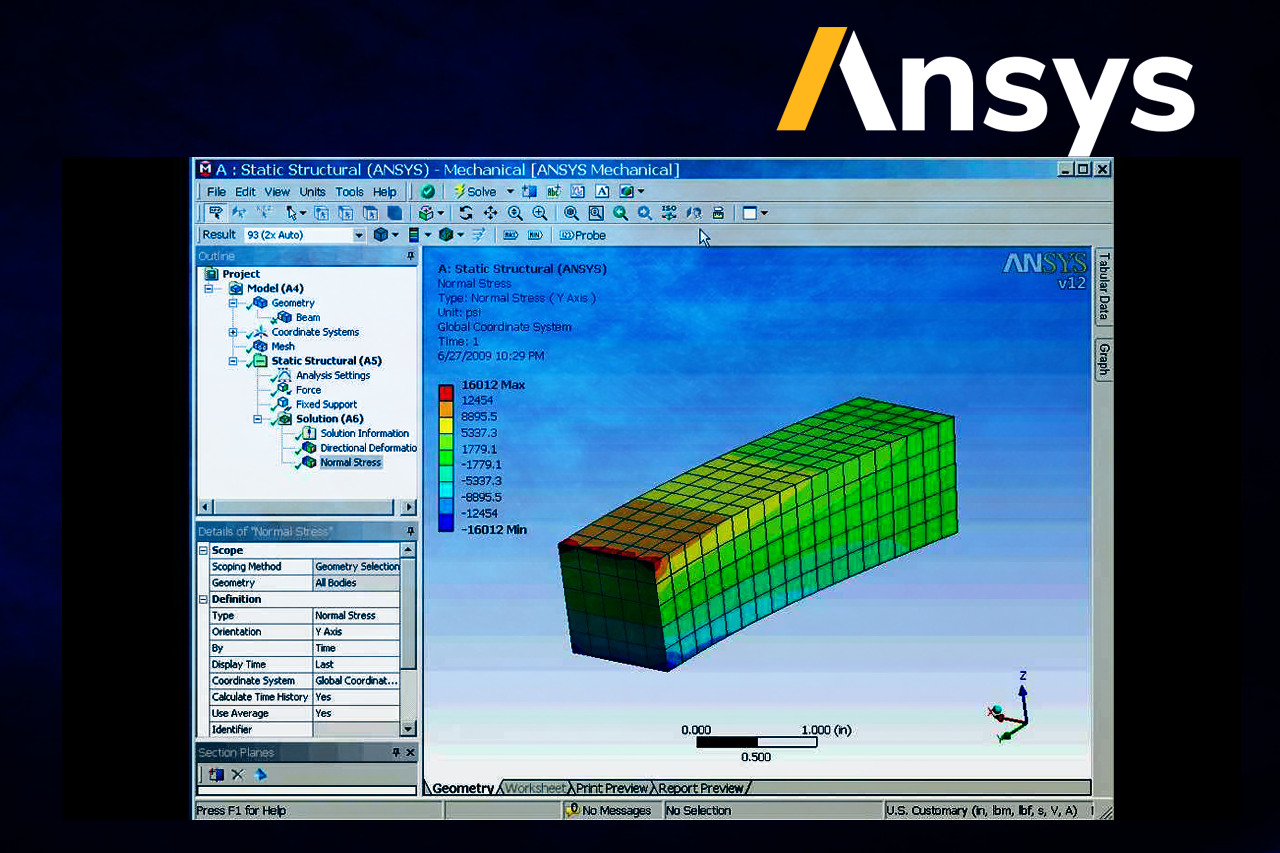Show the Min value label

pos(535,235)
